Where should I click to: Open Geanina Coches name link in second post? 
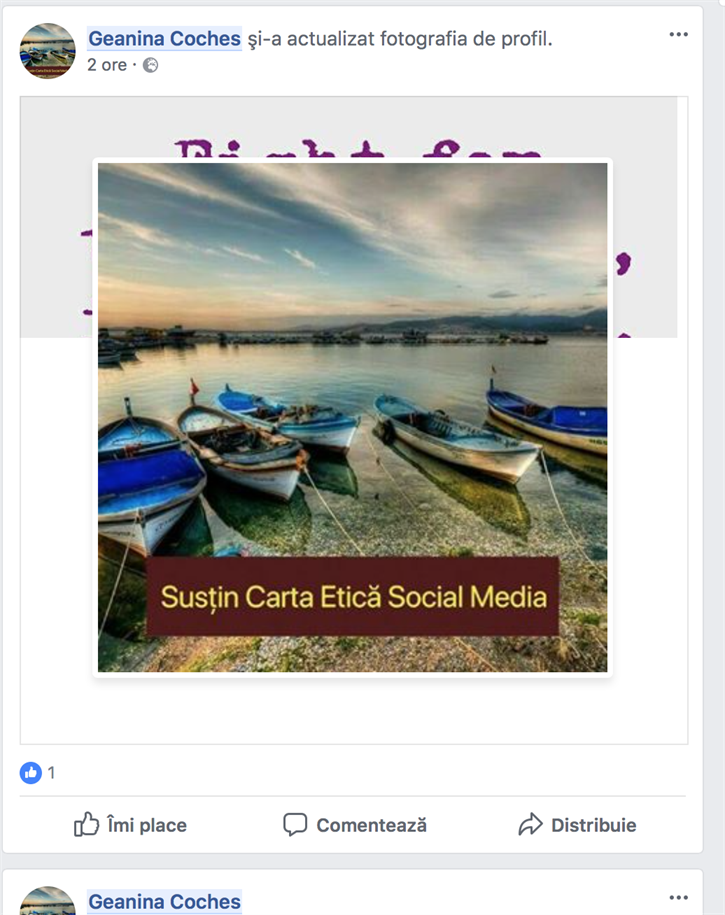point(164,902)
